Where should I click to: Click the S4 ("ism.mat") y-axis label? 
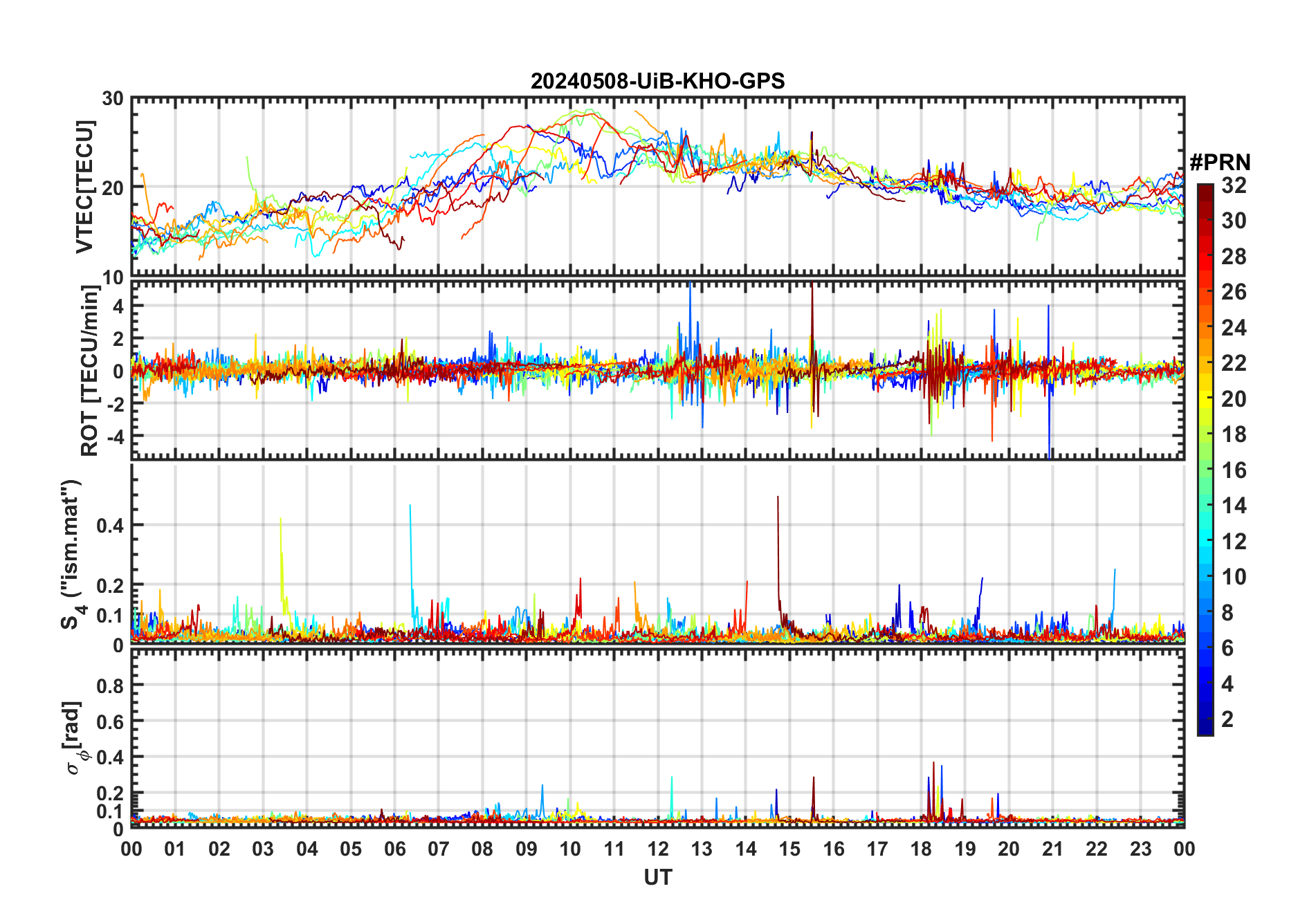(x=71, y=554)
